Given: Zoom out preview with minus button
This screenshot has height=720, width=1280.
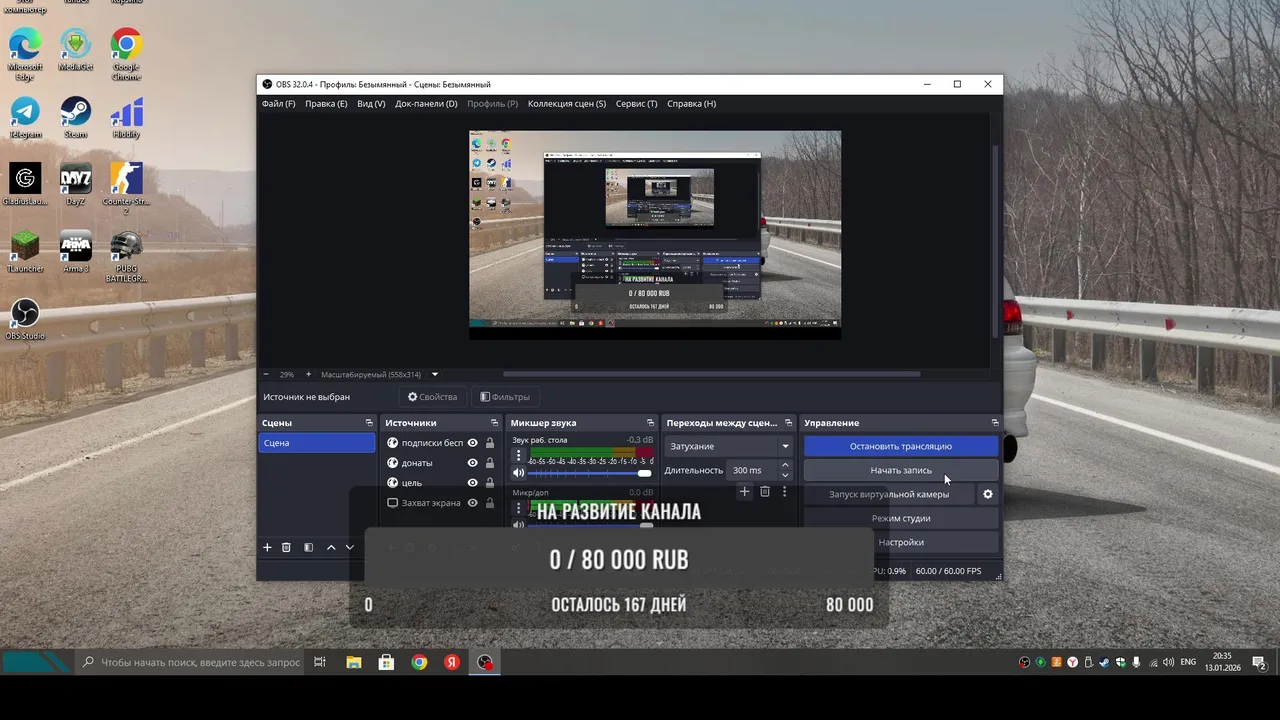Looking at the screenshot, I should (x=267, y=374).
